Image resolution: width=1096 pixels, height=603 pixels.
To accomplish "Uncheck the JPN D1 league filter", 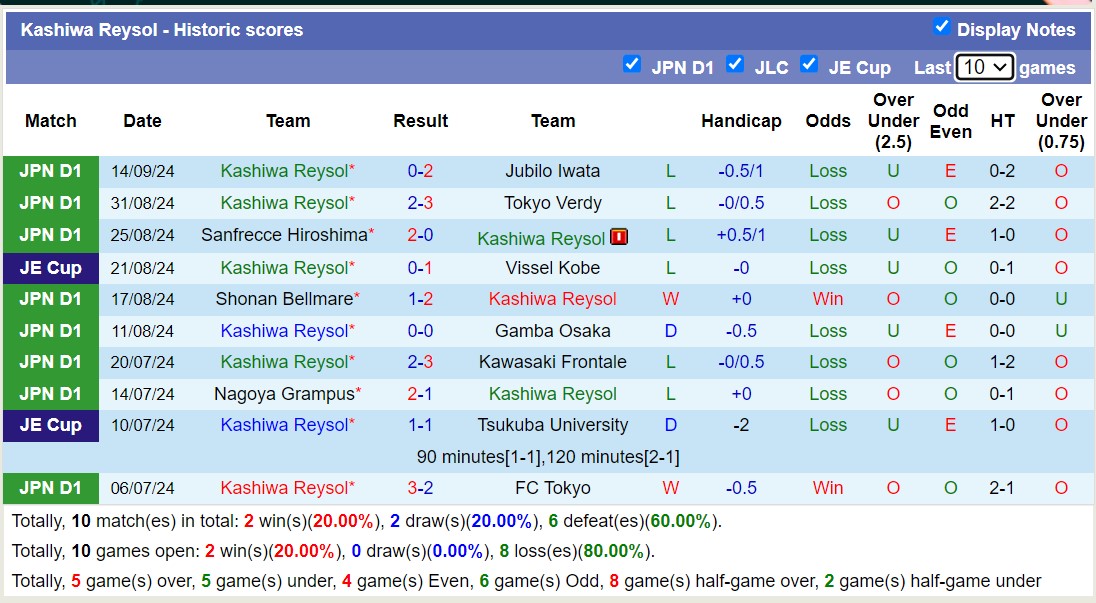I will [631, 64].
